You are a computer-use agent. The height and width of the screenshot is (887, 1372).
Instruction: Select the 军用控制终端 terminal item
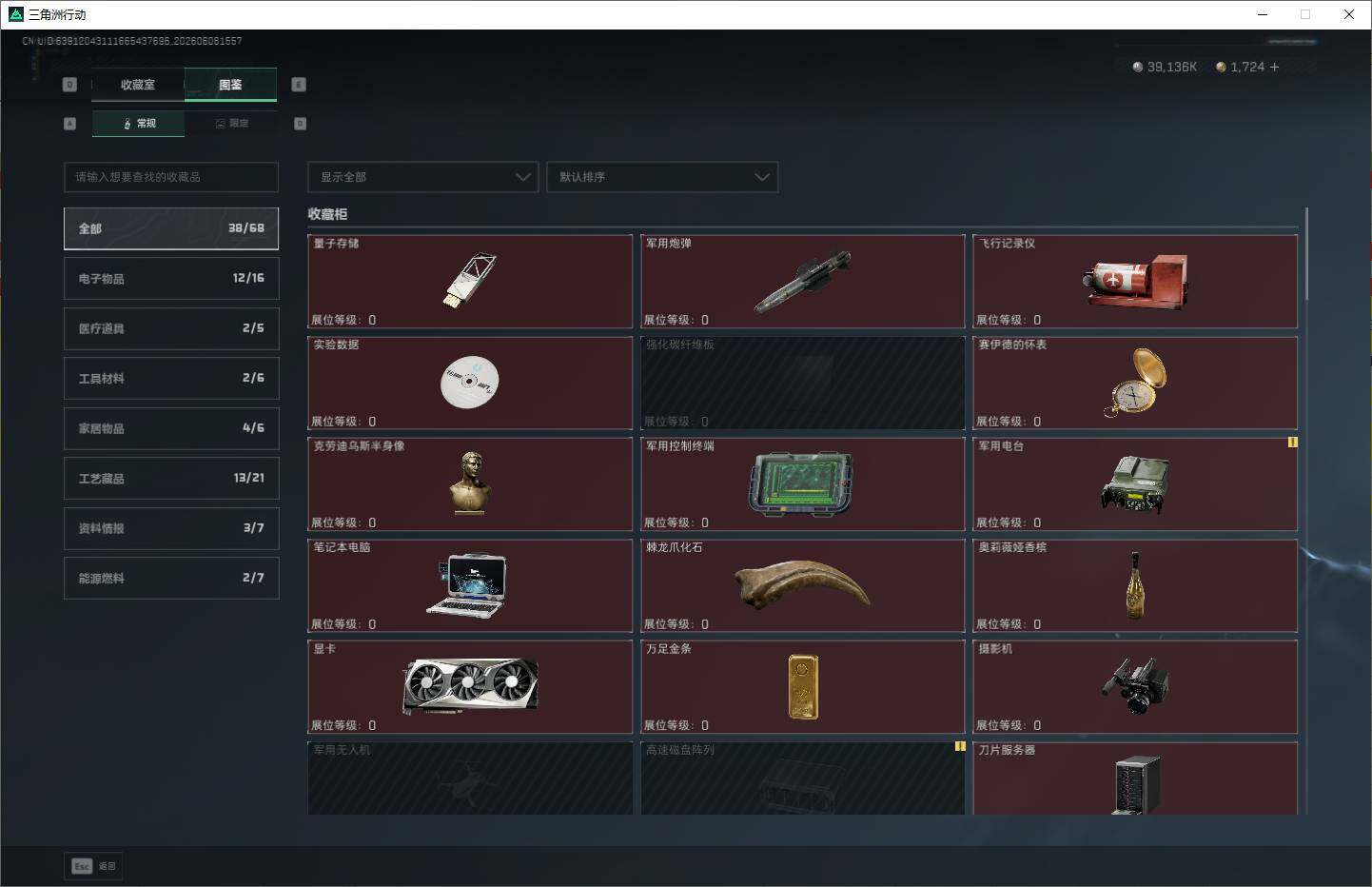tap(803, 484)
